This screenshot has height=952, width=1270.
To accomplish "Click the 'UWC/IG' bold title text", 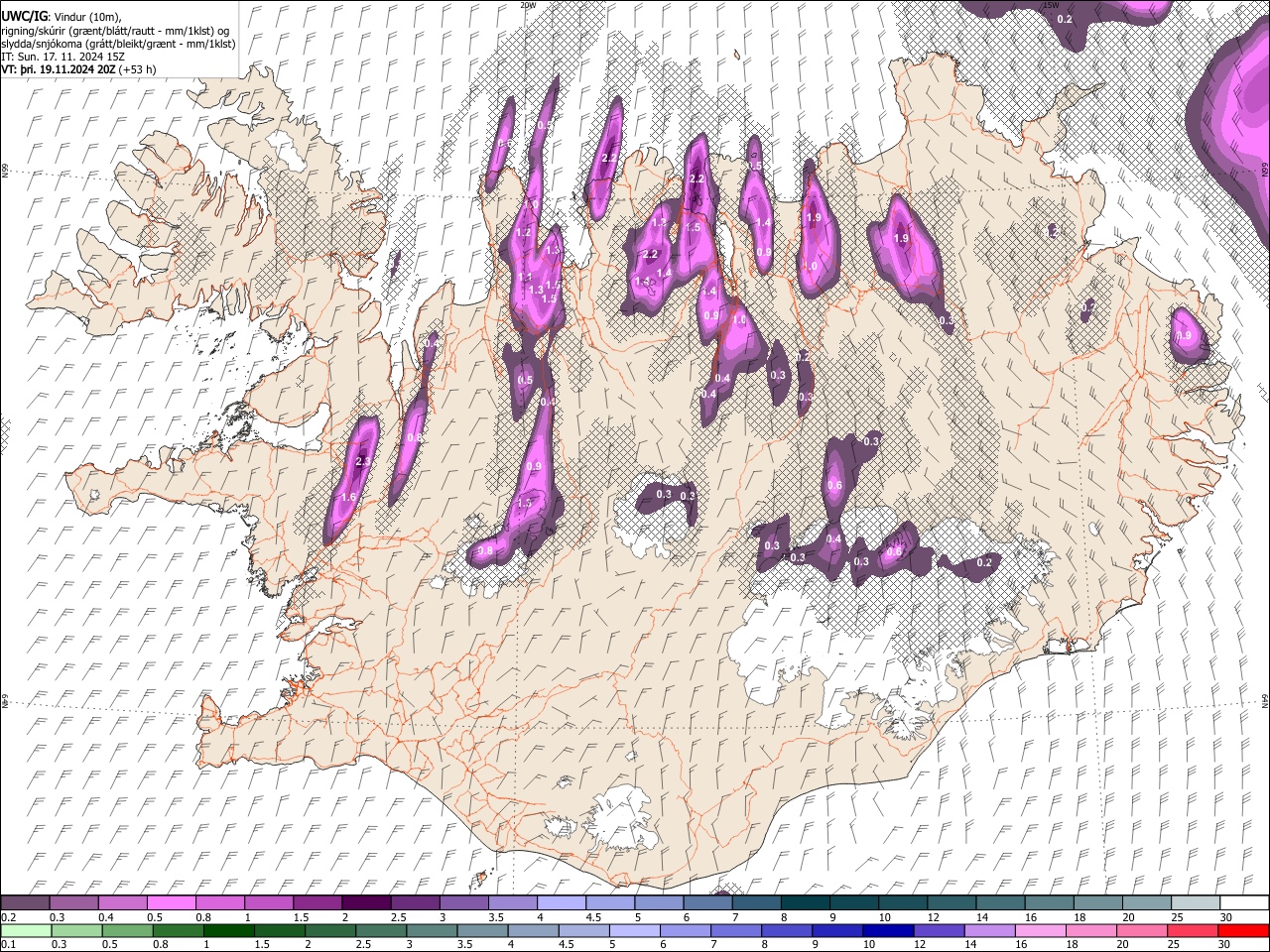I will point(23,16).
